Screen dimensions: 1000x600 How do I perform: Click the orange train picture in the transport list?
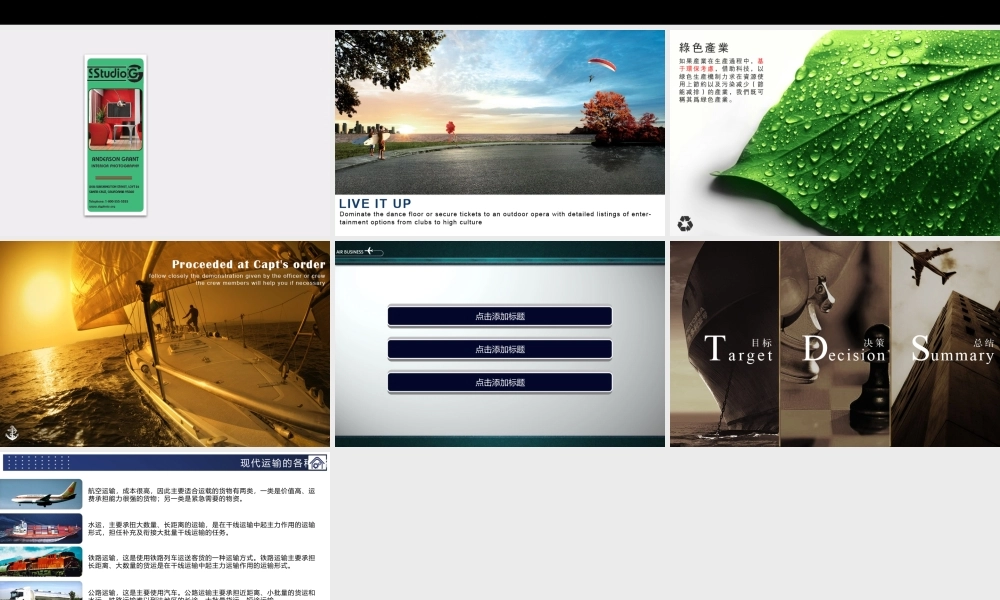pyautogui.click(x=41, y=561)
